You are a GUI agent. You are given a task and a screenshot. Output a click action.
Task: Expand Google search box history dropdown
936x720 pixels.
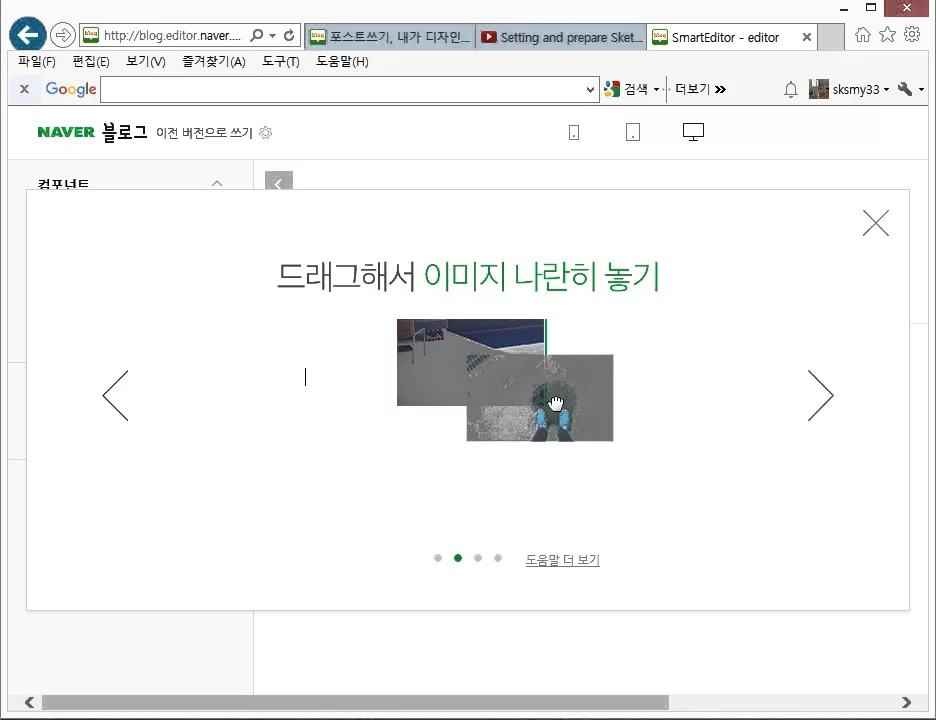[x=590, y=90]
